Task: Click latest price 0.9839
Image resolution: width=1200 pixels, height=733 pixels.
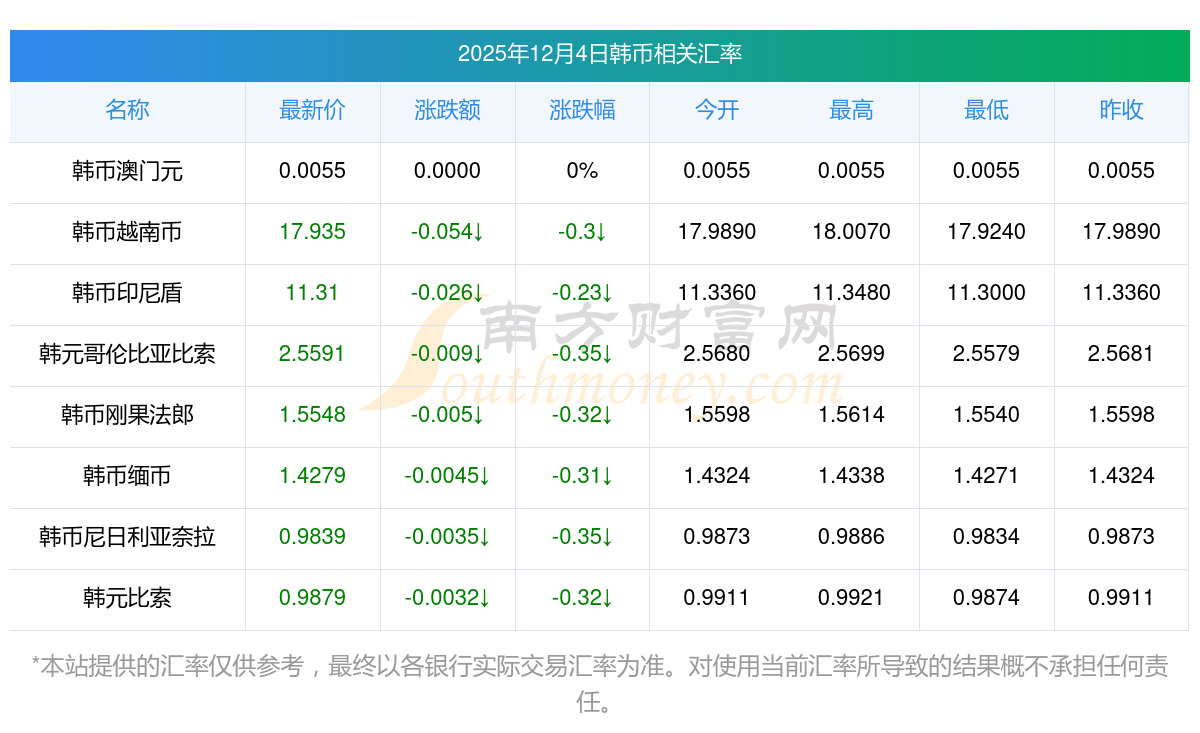Action: tap(312, 537)
